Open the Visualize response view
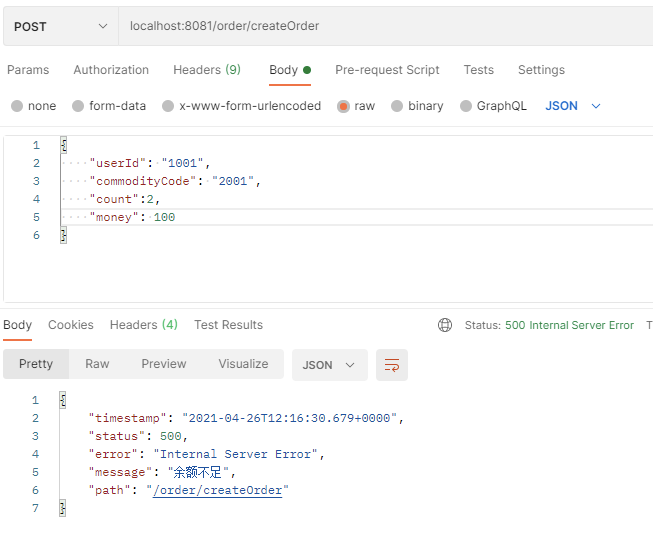653x543 pixels. (243, 364)
